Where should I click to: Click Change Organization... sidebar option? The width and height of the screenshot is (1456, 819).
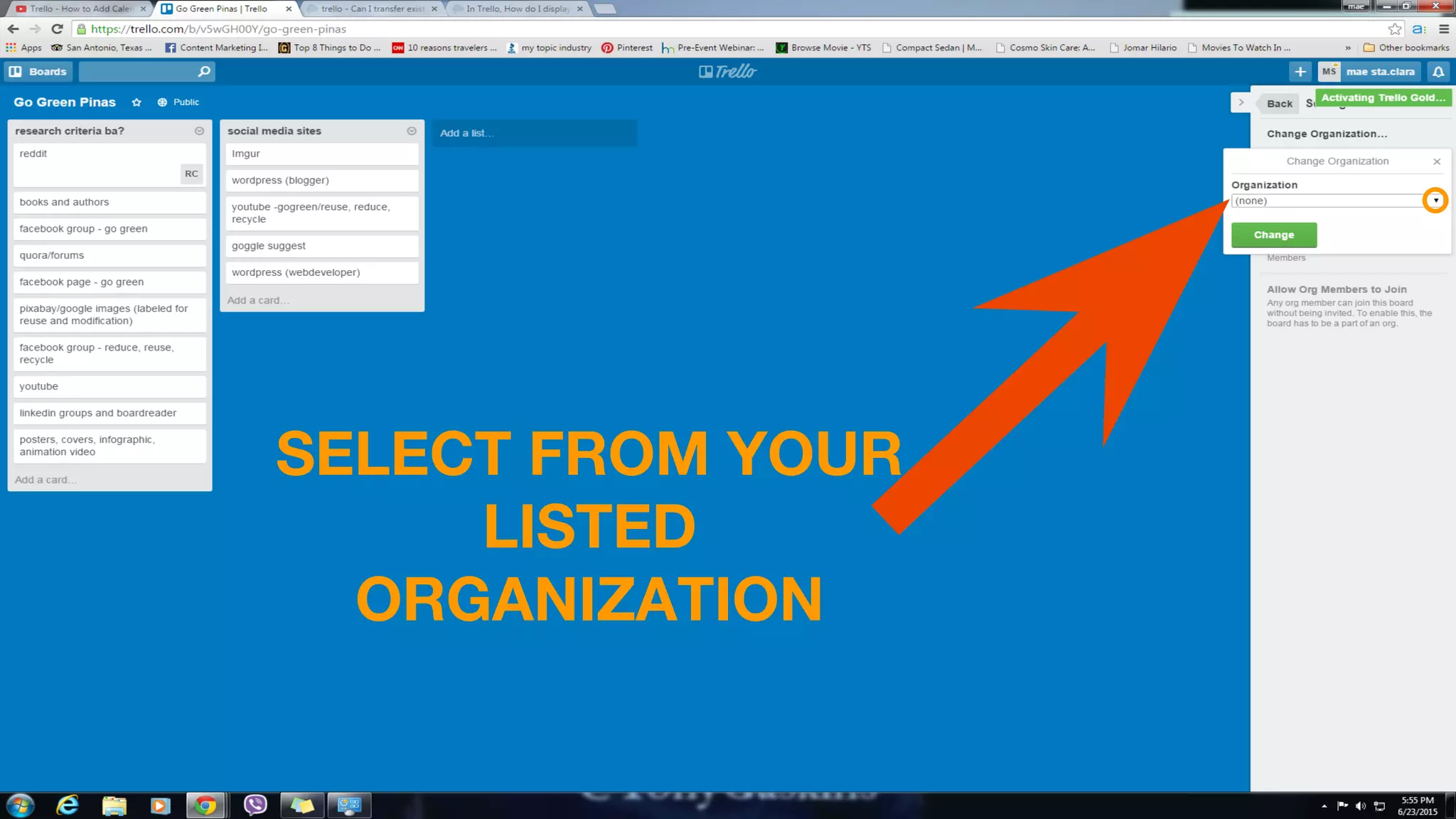1327,134
